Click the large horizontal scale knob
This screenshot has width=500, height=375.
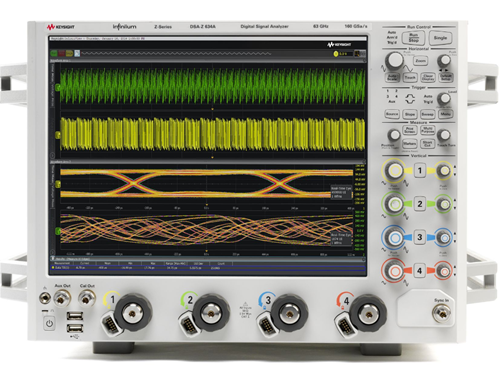pos(394,61)
